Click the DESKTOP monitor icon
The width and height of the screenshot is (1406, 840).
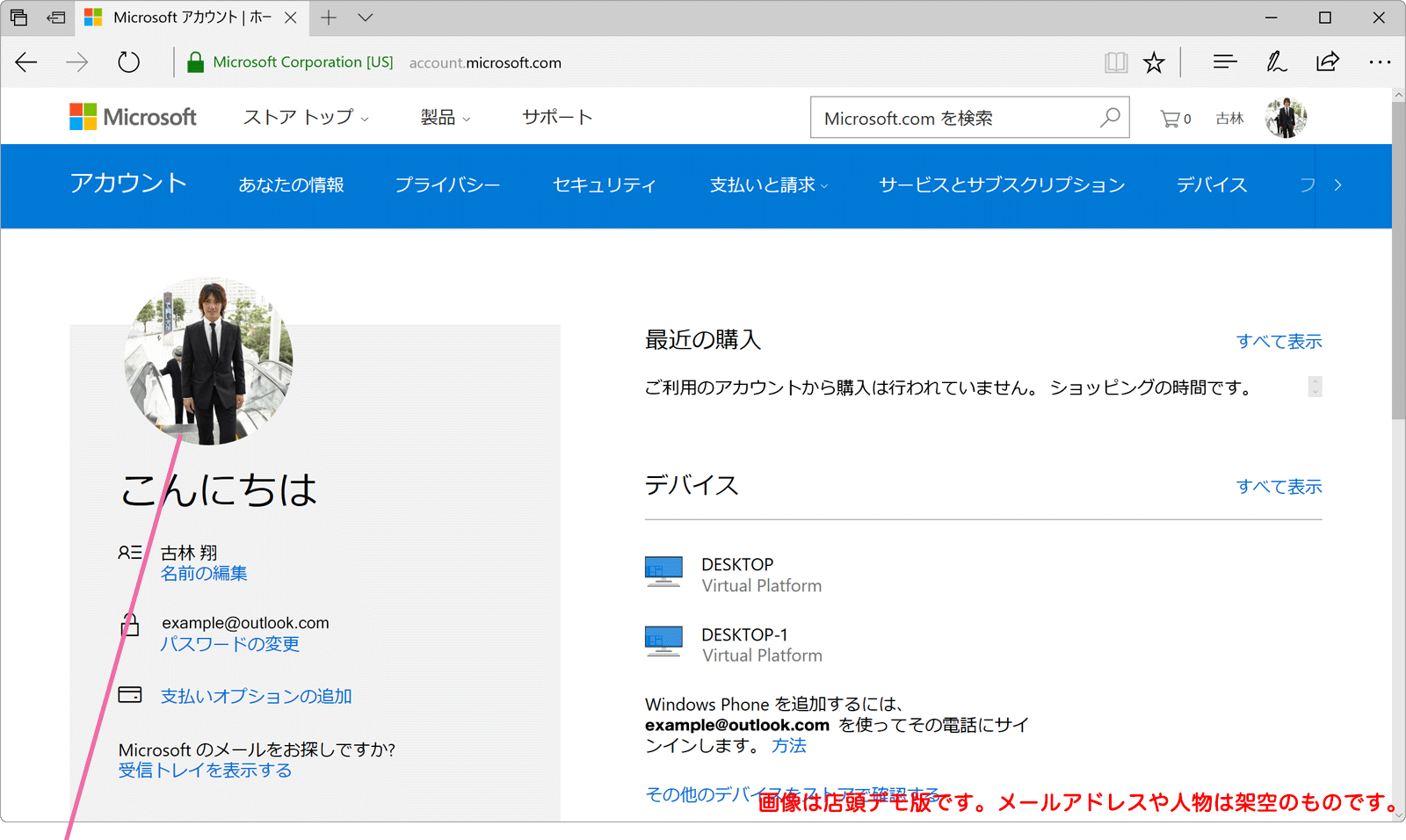pos(663,571)
